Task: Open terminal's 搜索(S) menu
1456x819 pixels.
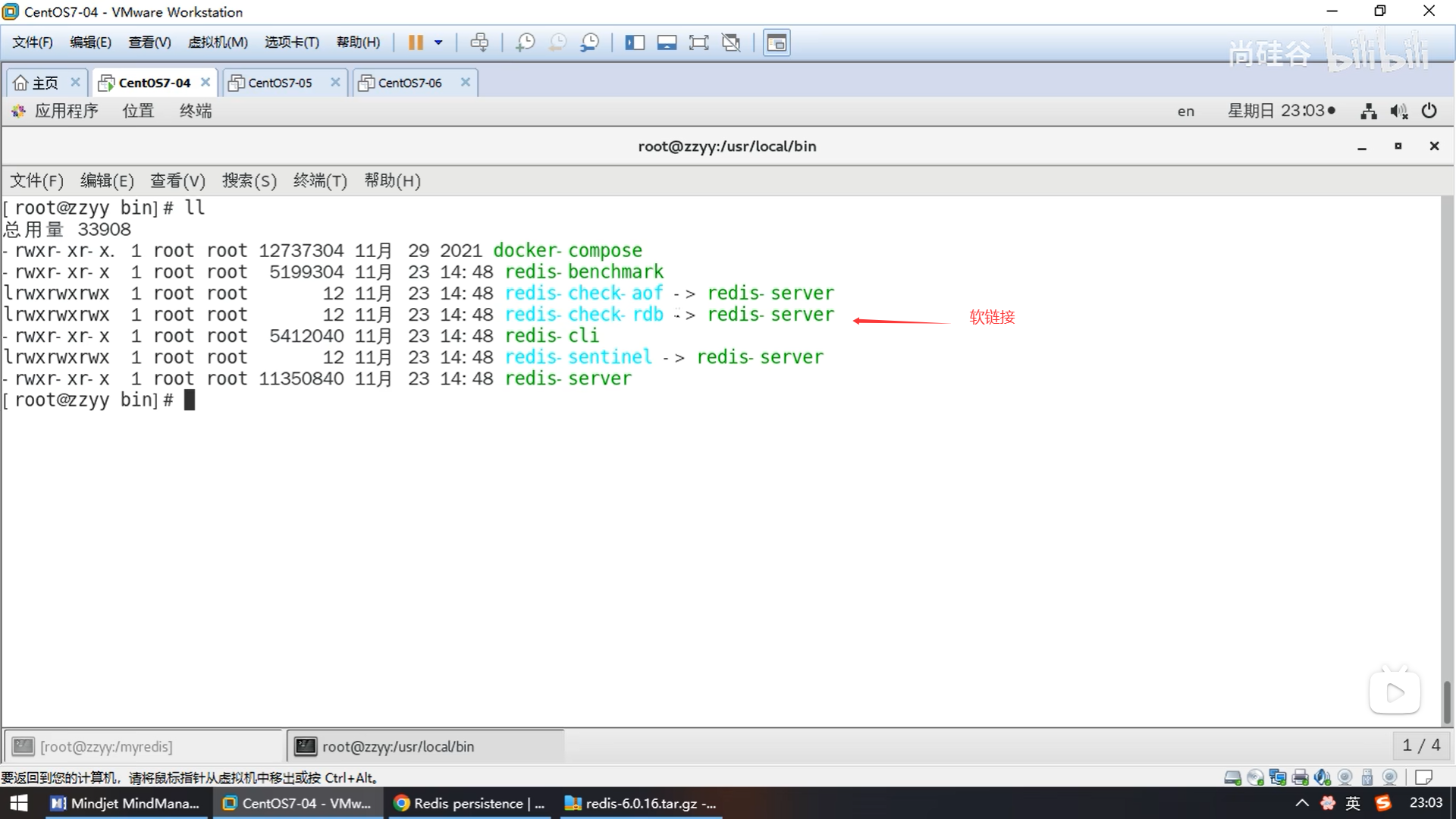Action: (x=249, y=181)
